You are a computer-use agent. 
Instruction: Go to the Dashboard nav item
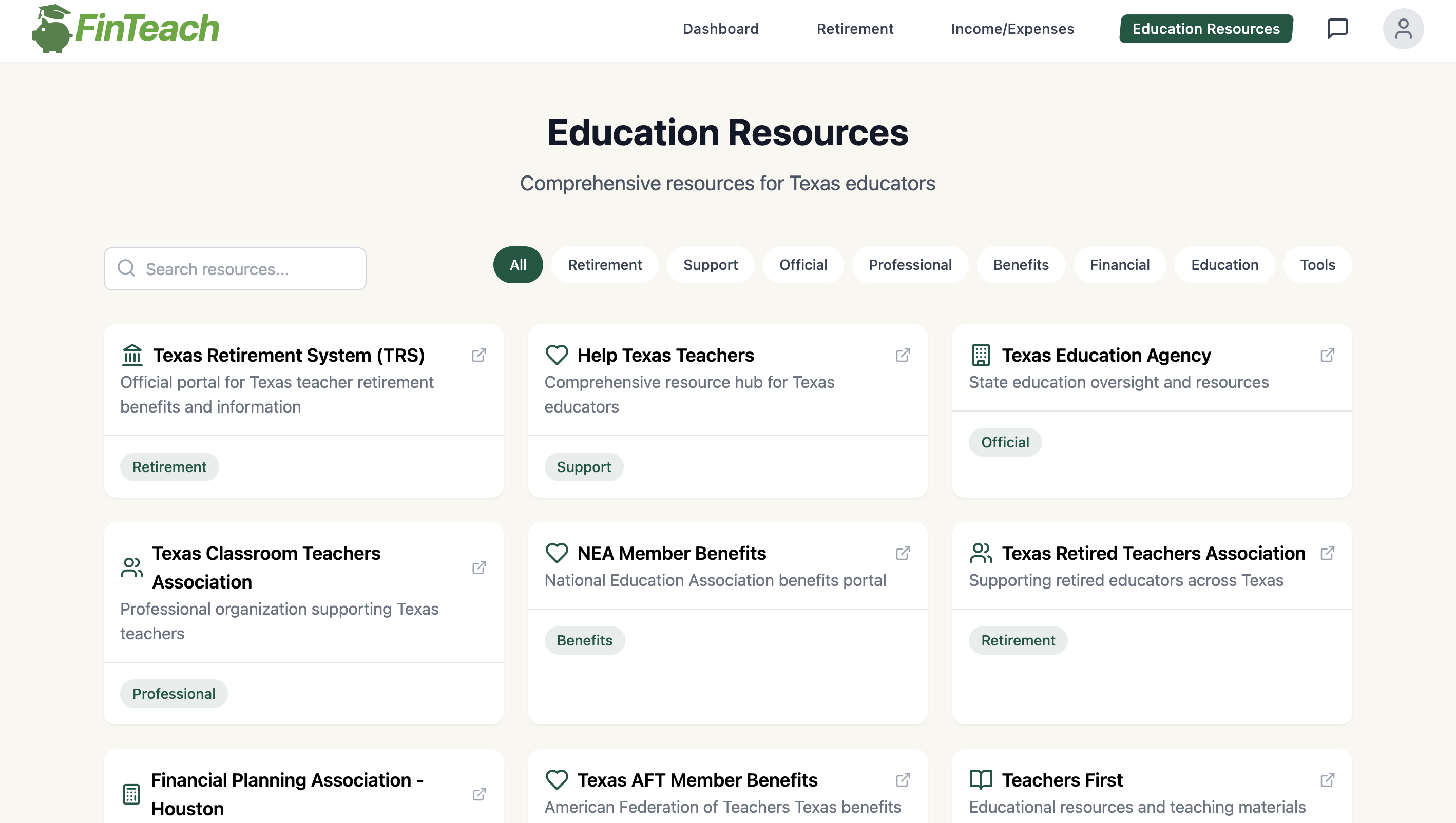point(720,29)
